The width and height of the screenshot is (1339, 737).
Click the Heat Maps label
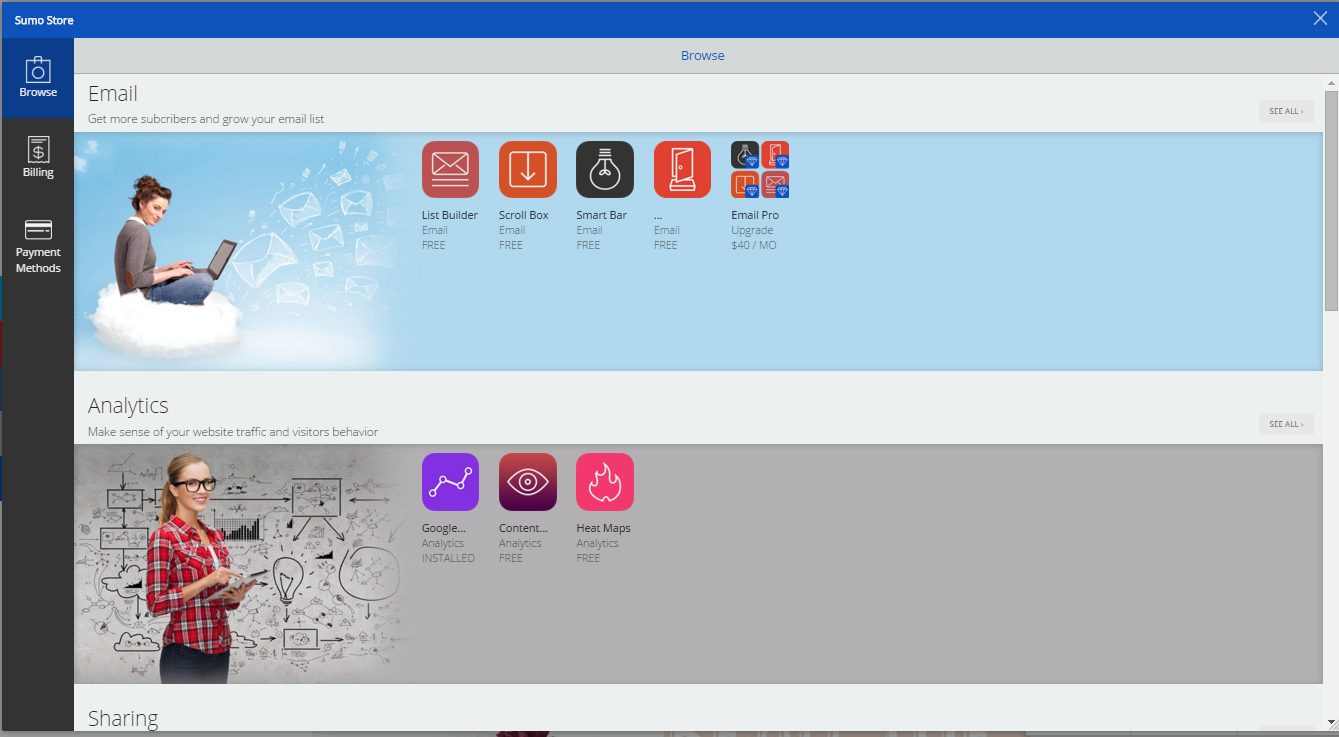point(603,528)
